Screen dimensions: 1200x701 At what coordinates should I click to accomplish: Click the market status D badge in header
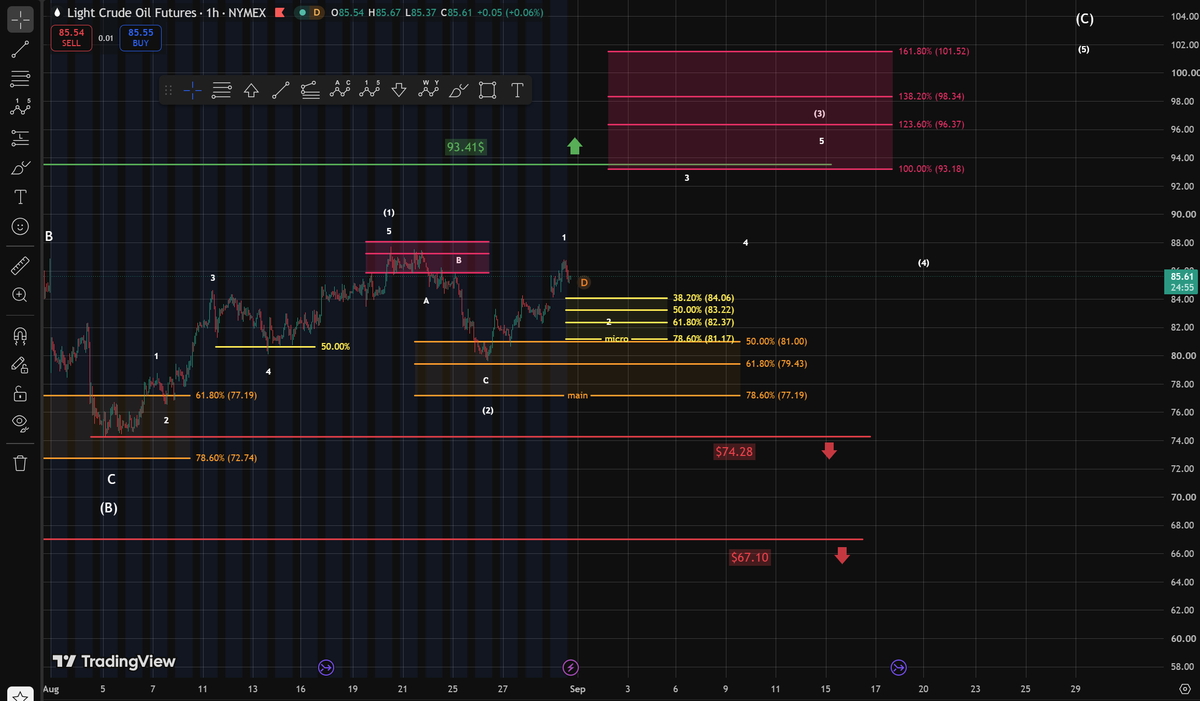(x=316, y=12)
